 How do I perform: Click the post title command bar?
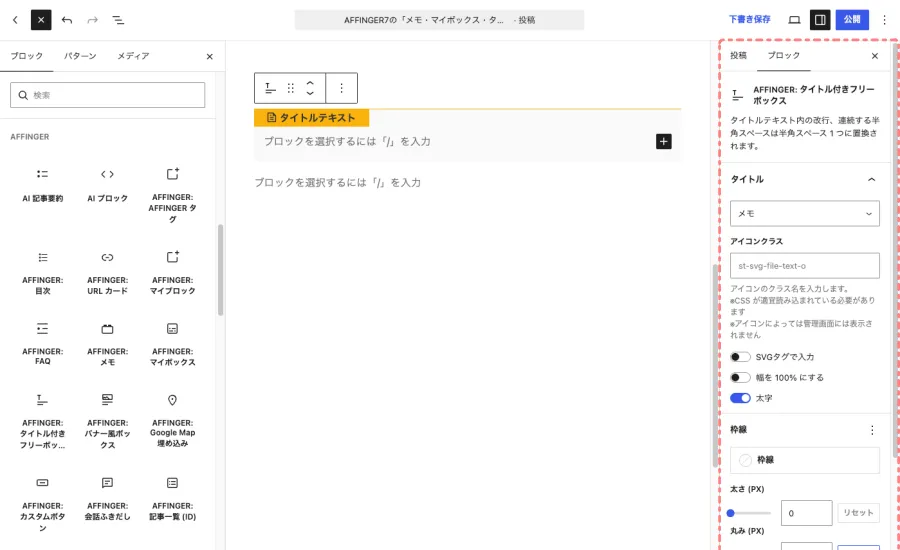pyautogui.click(x=439, y=20)
